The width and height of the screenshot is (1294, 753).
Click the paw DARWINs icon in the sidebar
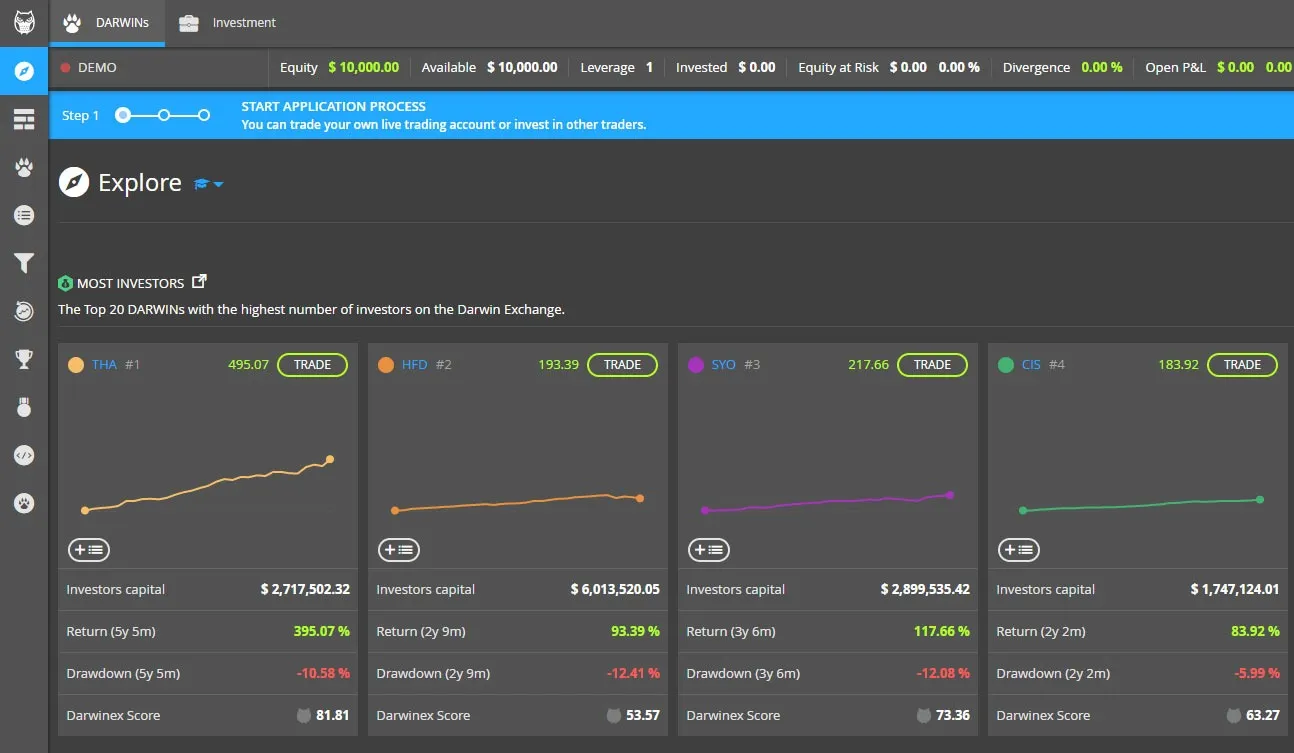(23, 167)
